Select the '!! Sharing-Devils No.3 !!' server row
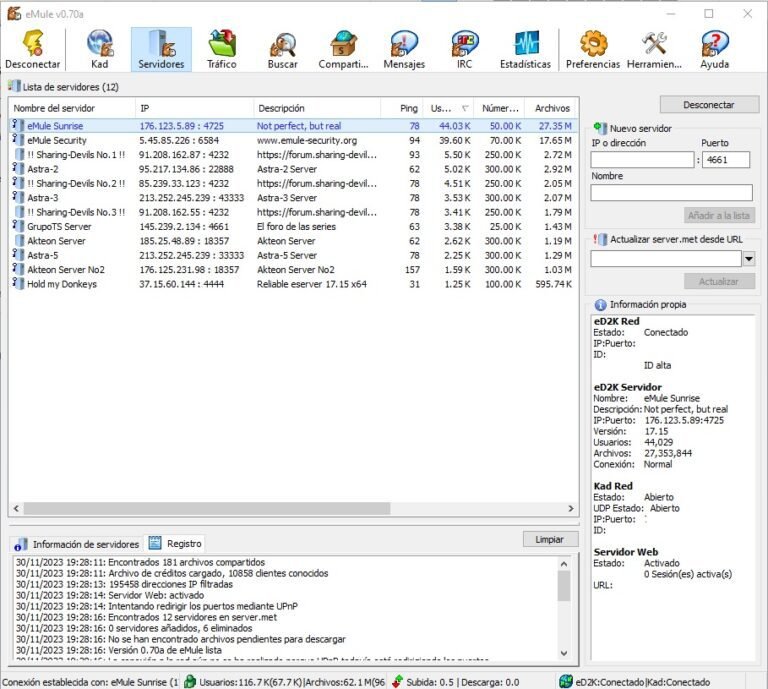The width and height of the screenshot is (768, 689). click(293, 212)
